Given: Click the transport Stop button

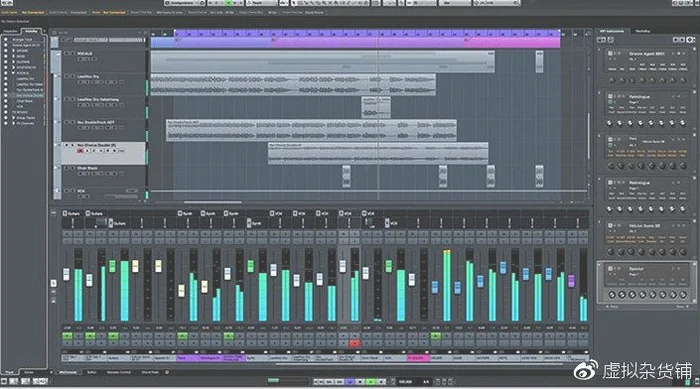Looking at the screenshot, I should [360, 382].
